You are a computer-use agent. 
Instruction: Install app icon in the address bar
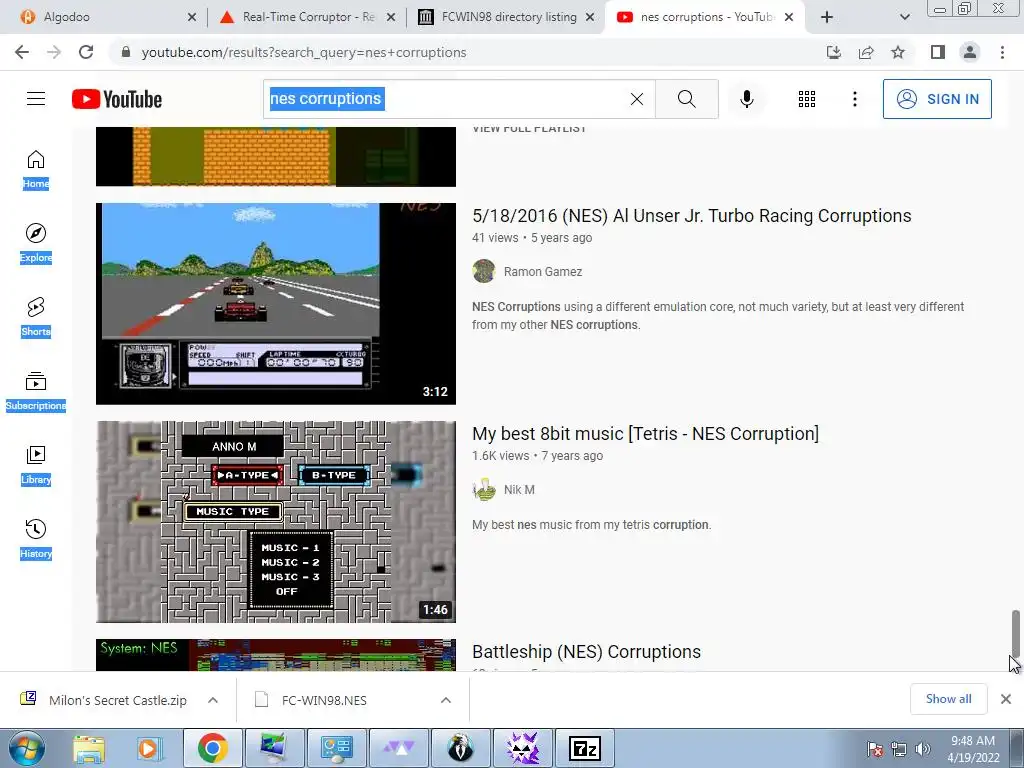(833, 52)
